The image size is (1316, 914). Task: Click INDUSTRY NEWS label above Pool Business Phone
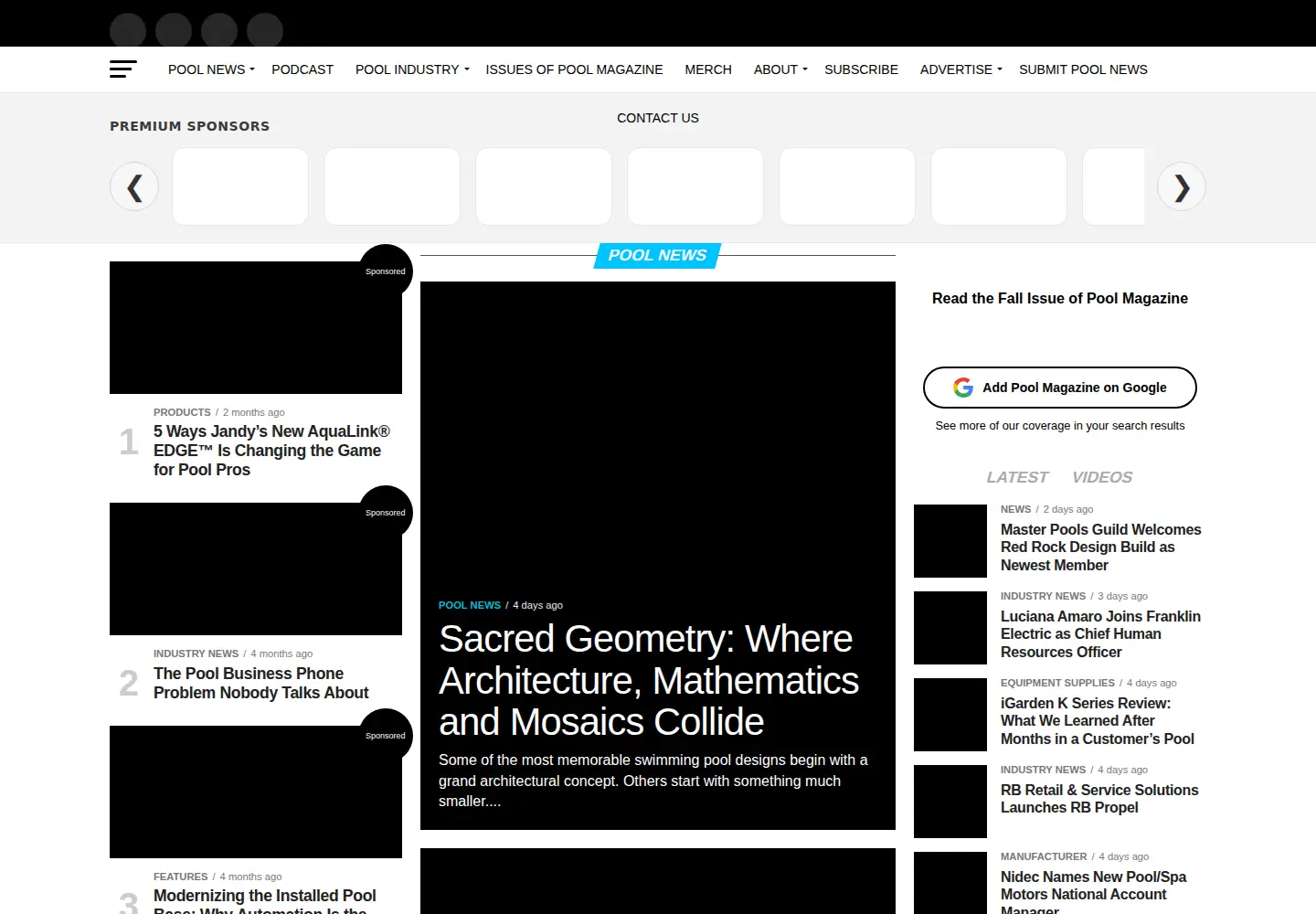pos(196,654)
